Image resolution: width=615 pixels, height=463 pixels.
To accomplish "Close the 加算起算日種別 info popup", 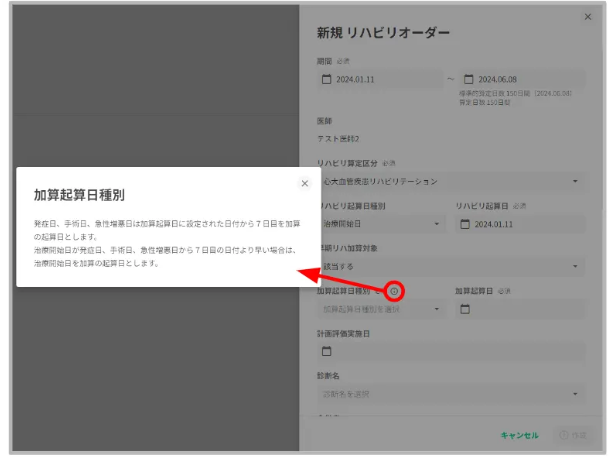I will point(304,183).
